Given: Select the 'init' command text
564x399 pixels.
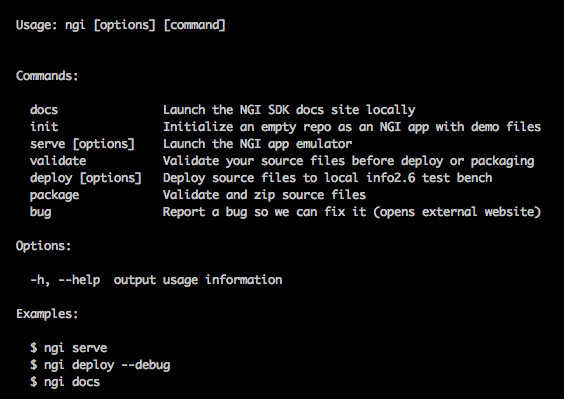Looking at the screenshot, I should tap(44, 126).
